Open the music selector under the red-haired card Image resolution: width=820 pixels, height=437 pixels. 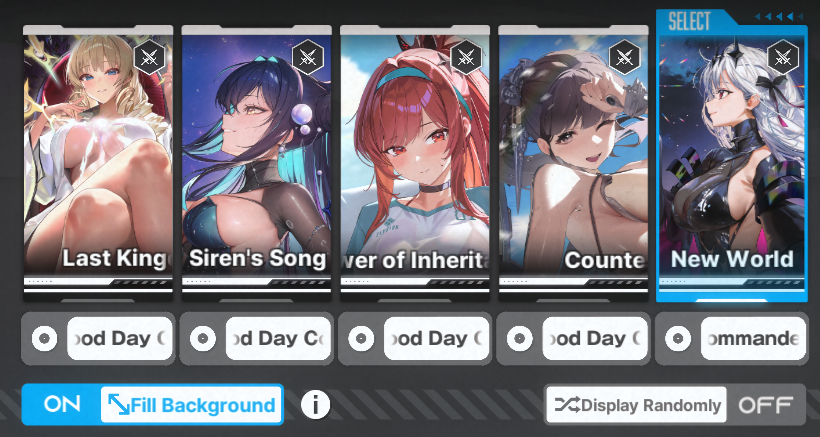coord(437,338)
